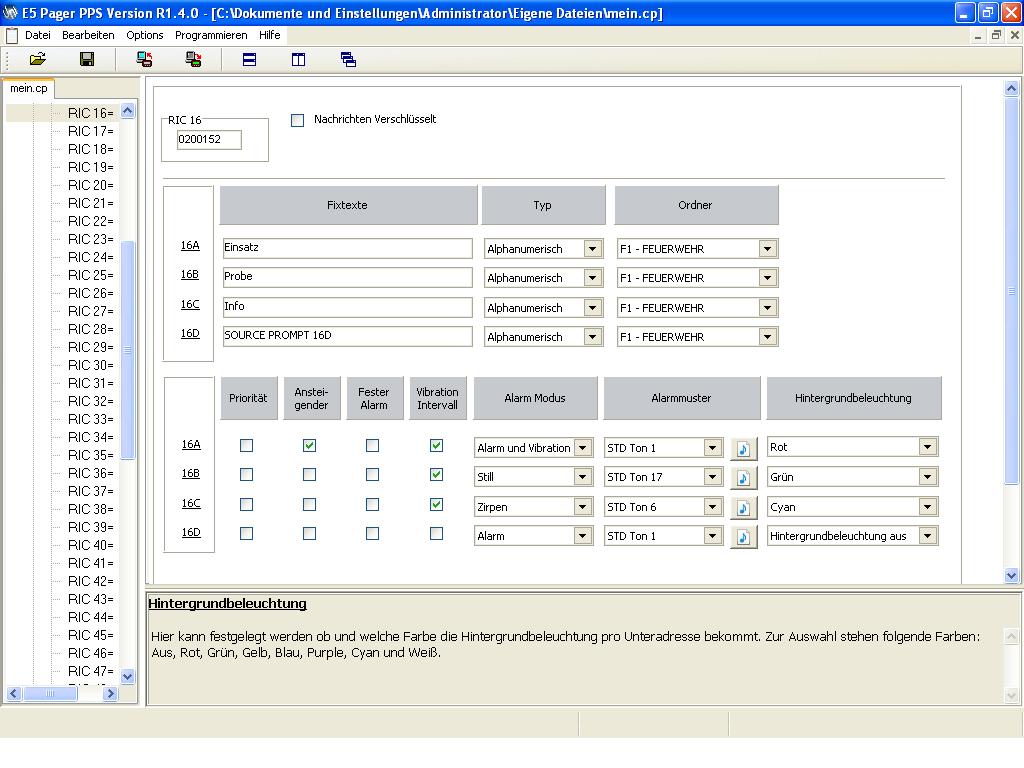This screenshot has width=1024, height=768.
Task: Tile windows horizontally
Action: [x=249, y=59]
